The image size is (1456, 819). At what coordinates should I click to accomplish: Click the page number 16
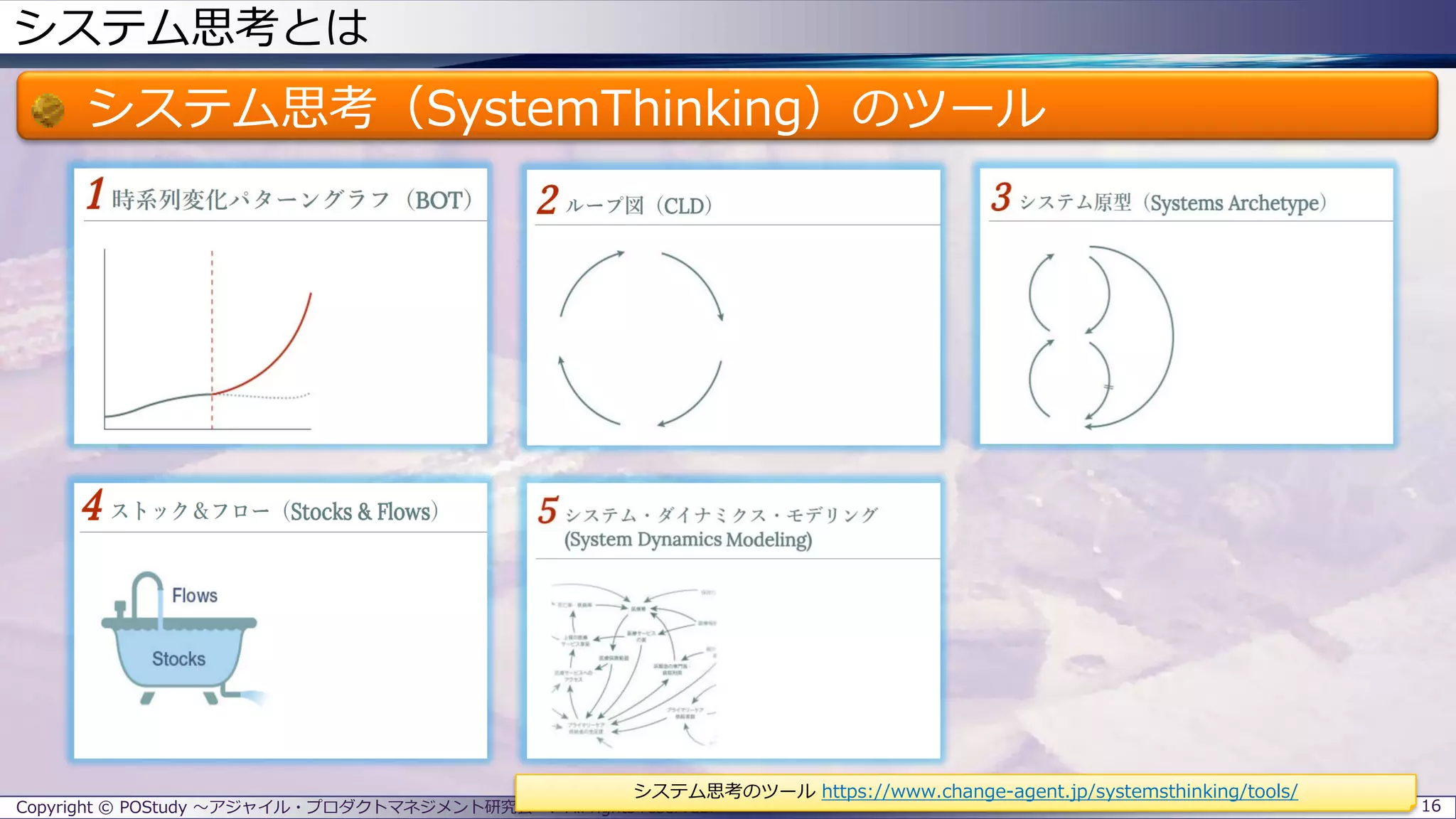pyautogui.click(x=1431, y=806)
